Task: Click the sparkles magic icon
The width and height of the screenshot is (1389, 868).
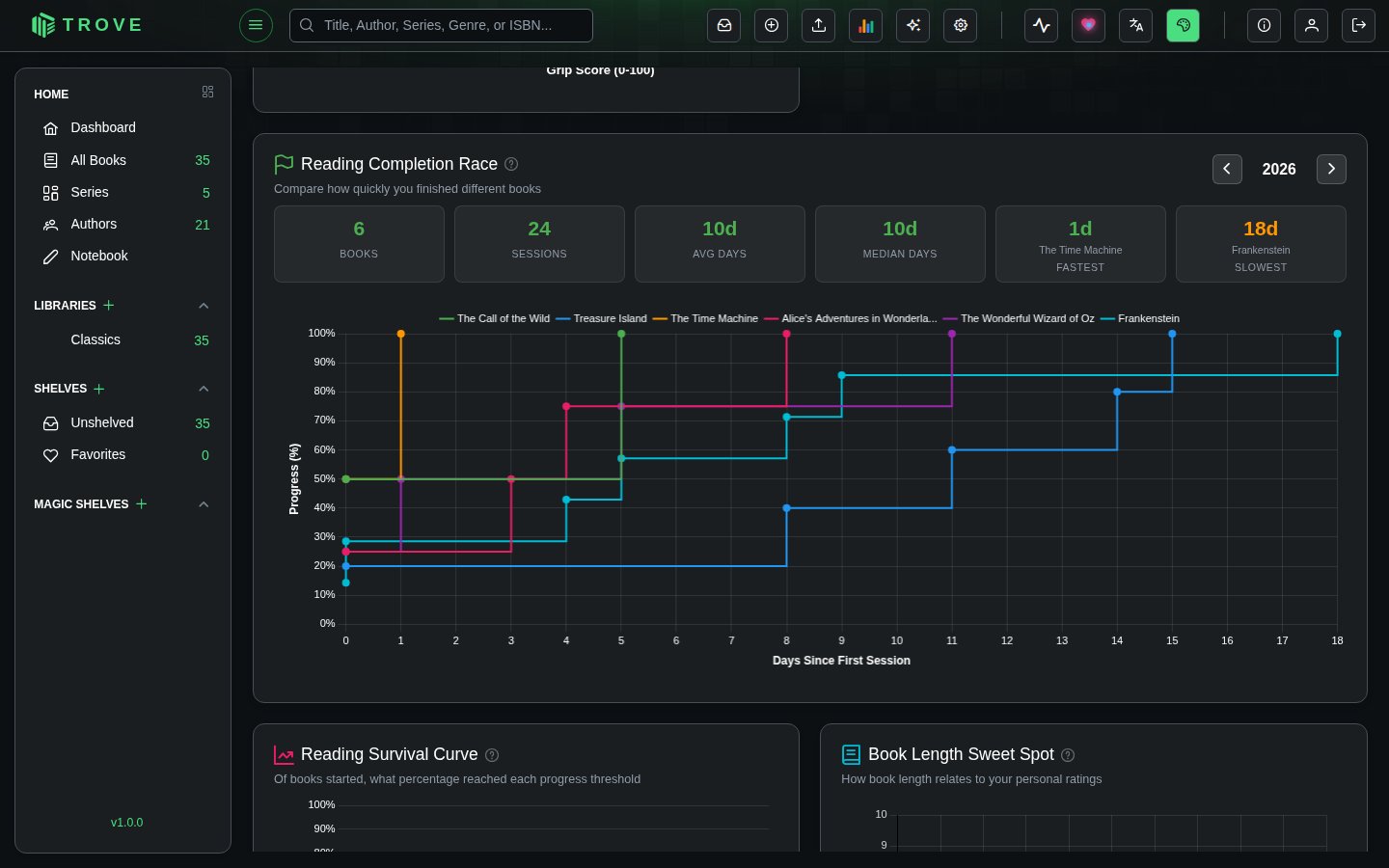Action: [x=913, y=25]
